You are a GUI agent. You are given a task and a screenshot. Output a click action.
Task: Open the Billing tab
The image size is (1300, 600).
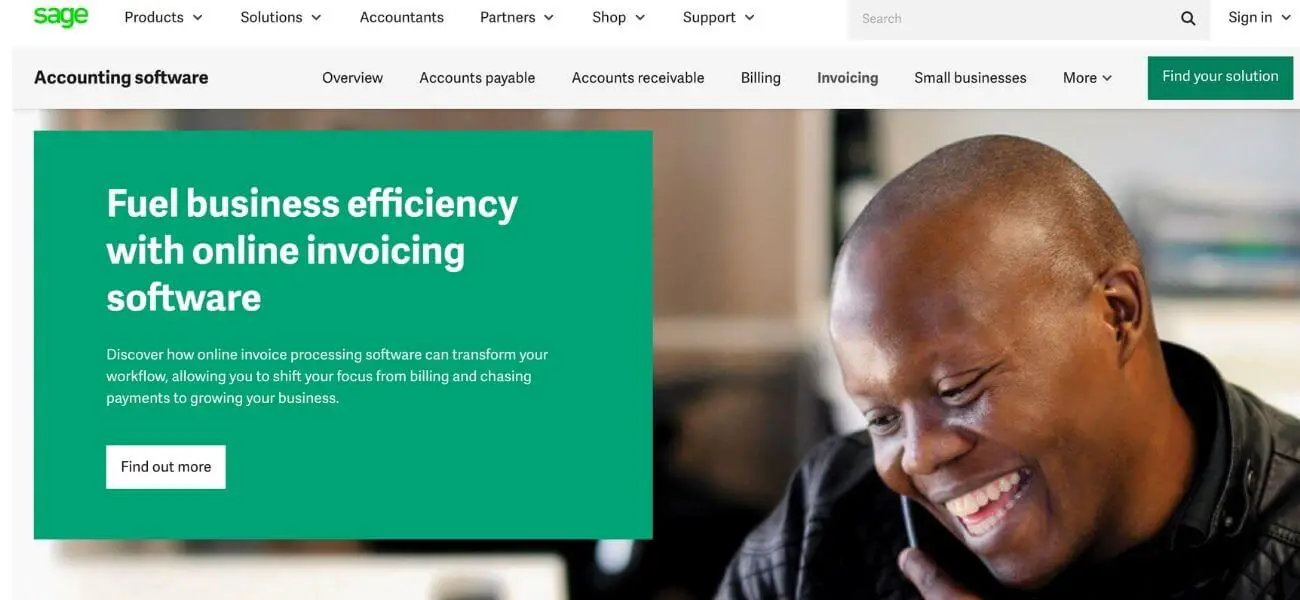pos(761,78)
